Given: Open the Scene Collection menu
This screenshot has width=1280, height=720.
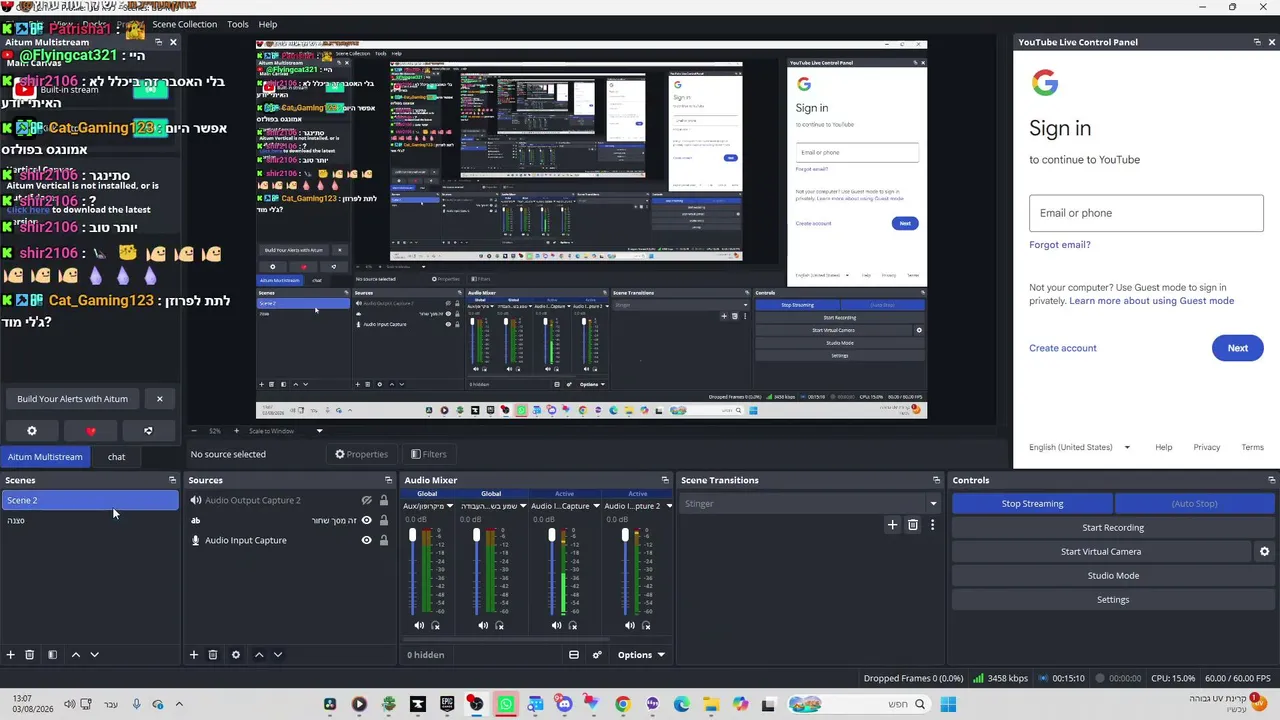Looking at the screenshot, I should tap(184, 24).
